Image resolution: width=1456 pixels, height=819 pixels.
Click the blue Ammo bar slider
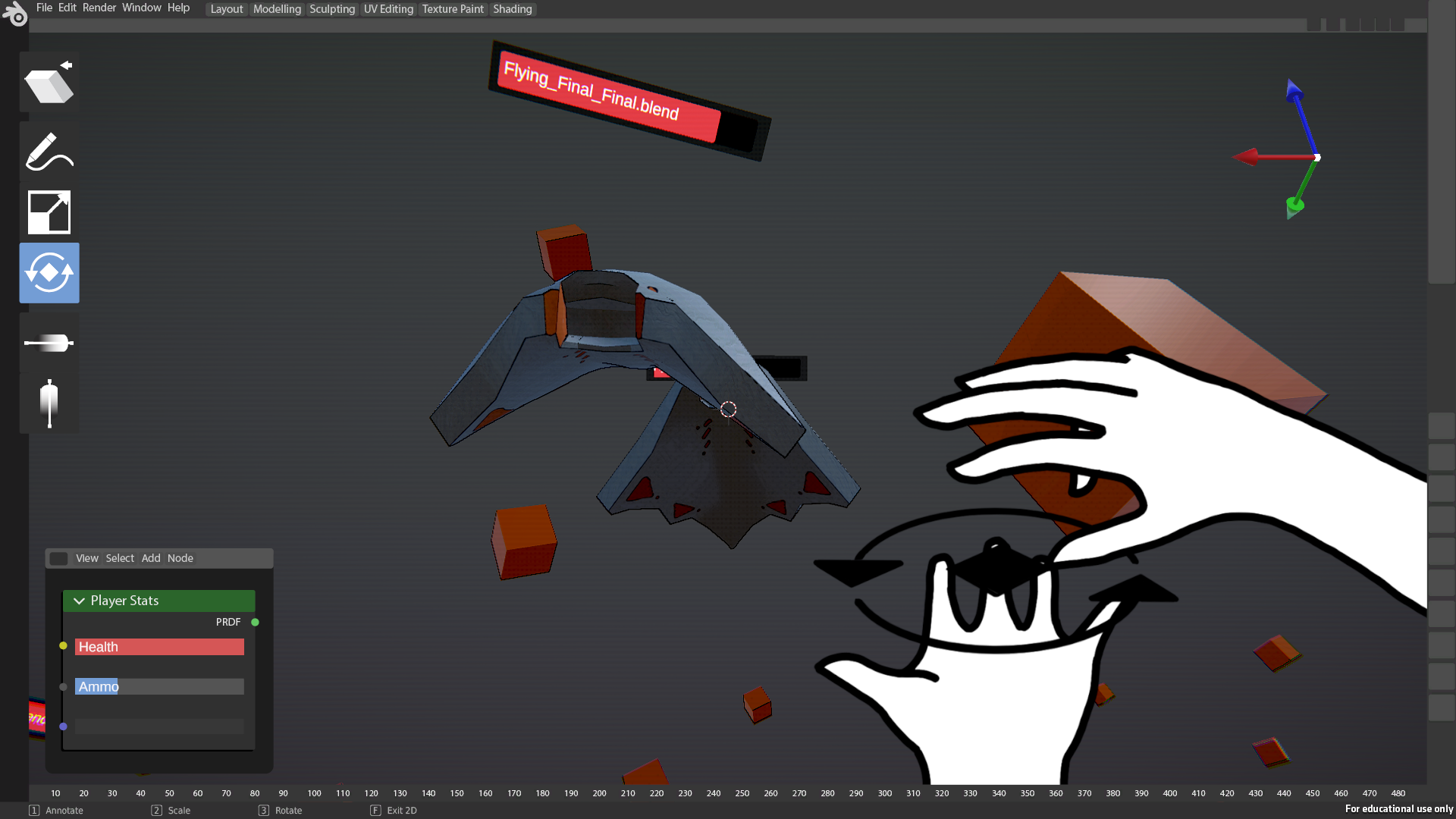point(159,687)
